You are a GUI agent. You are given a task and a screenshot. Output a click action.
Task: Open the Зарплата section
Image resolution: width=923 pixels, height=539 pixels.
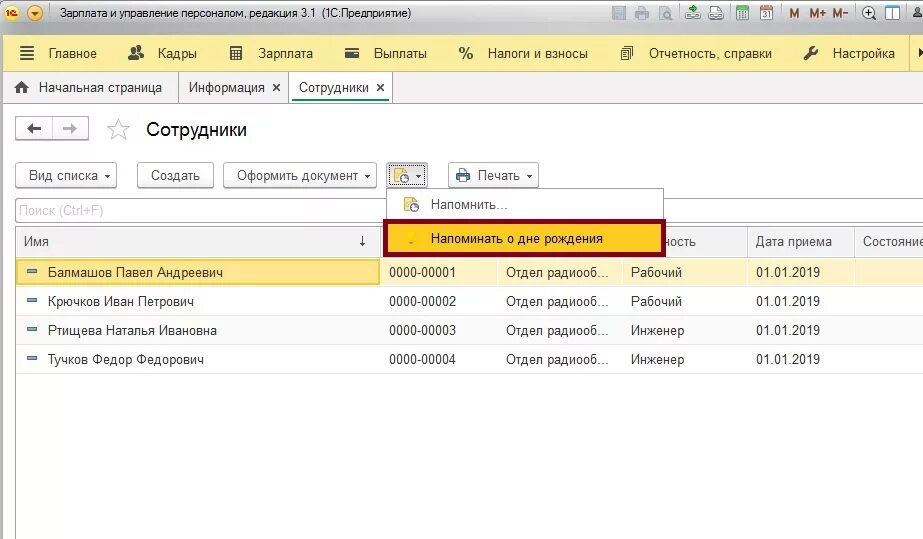click(x=271, y=54)
